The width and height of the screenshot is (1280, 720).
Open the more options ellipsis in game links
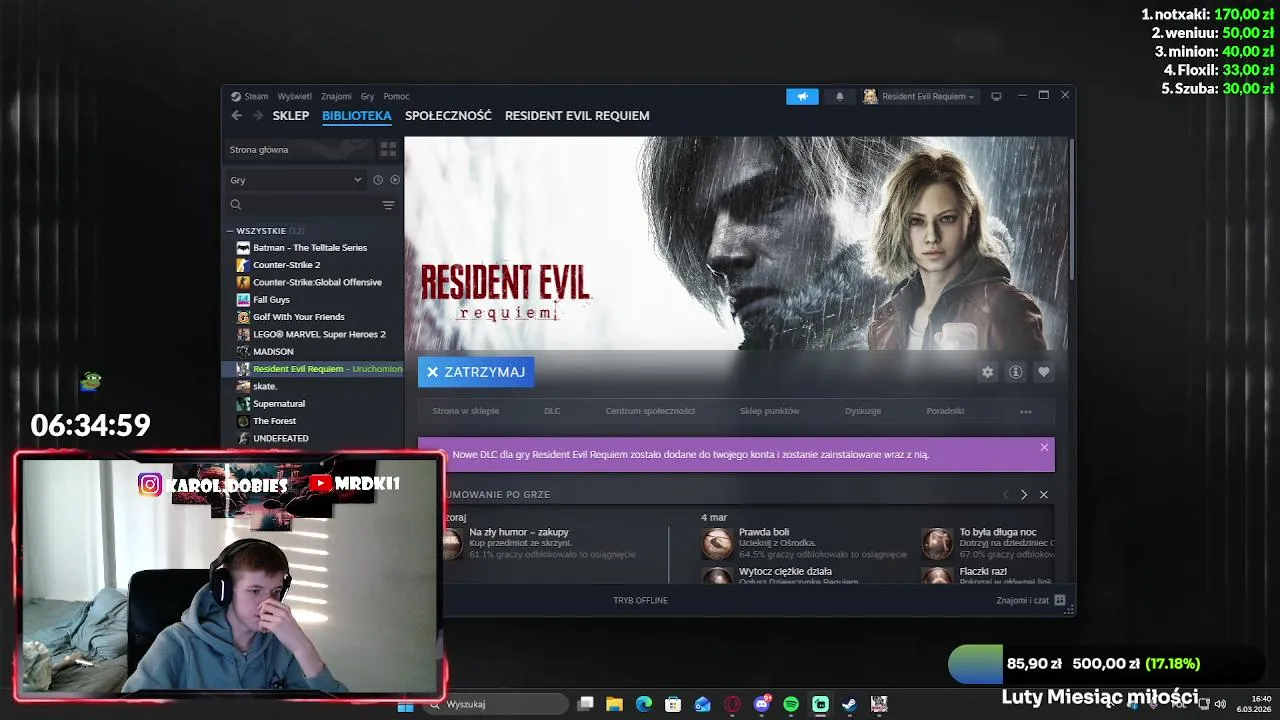click(x=1025, y=411)
